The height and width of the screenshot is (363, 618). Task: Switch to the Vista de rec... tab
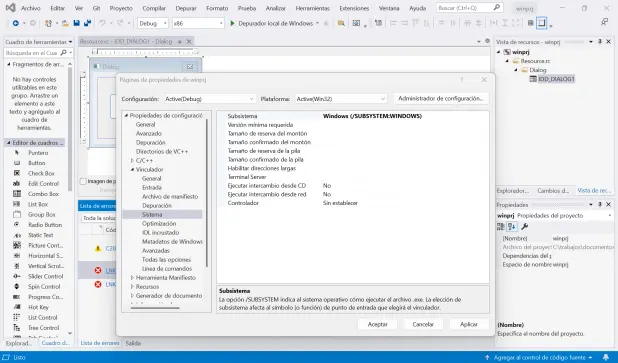point(594,190)
